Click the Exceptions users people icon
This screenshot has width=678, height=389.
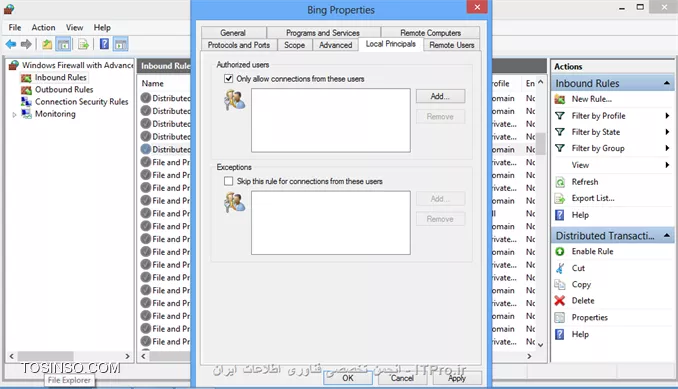pos(235,202)
